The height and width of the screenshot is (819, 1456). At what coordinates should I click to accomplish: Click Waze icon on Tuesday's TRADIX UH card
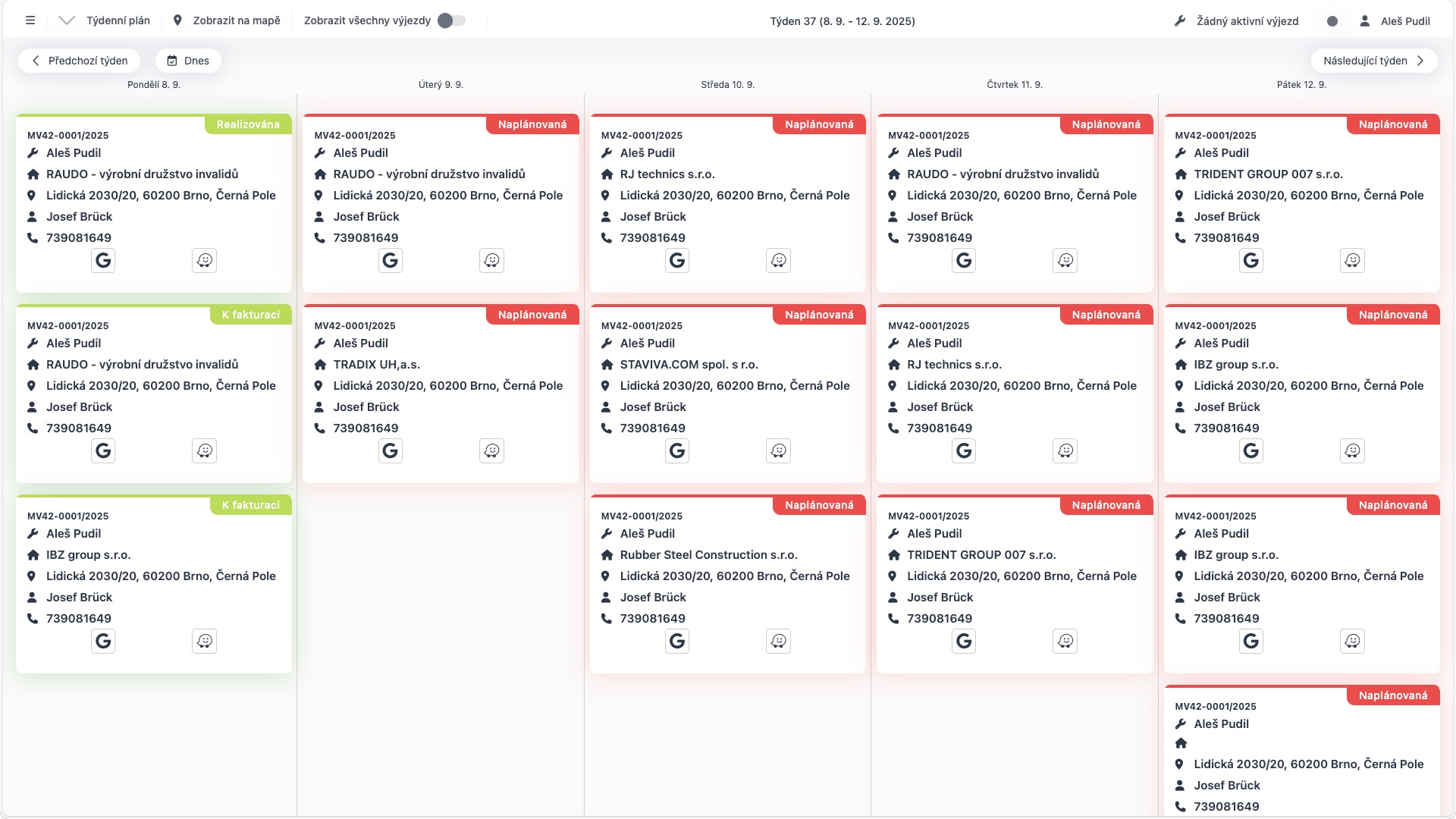click(x=491, y=451)
